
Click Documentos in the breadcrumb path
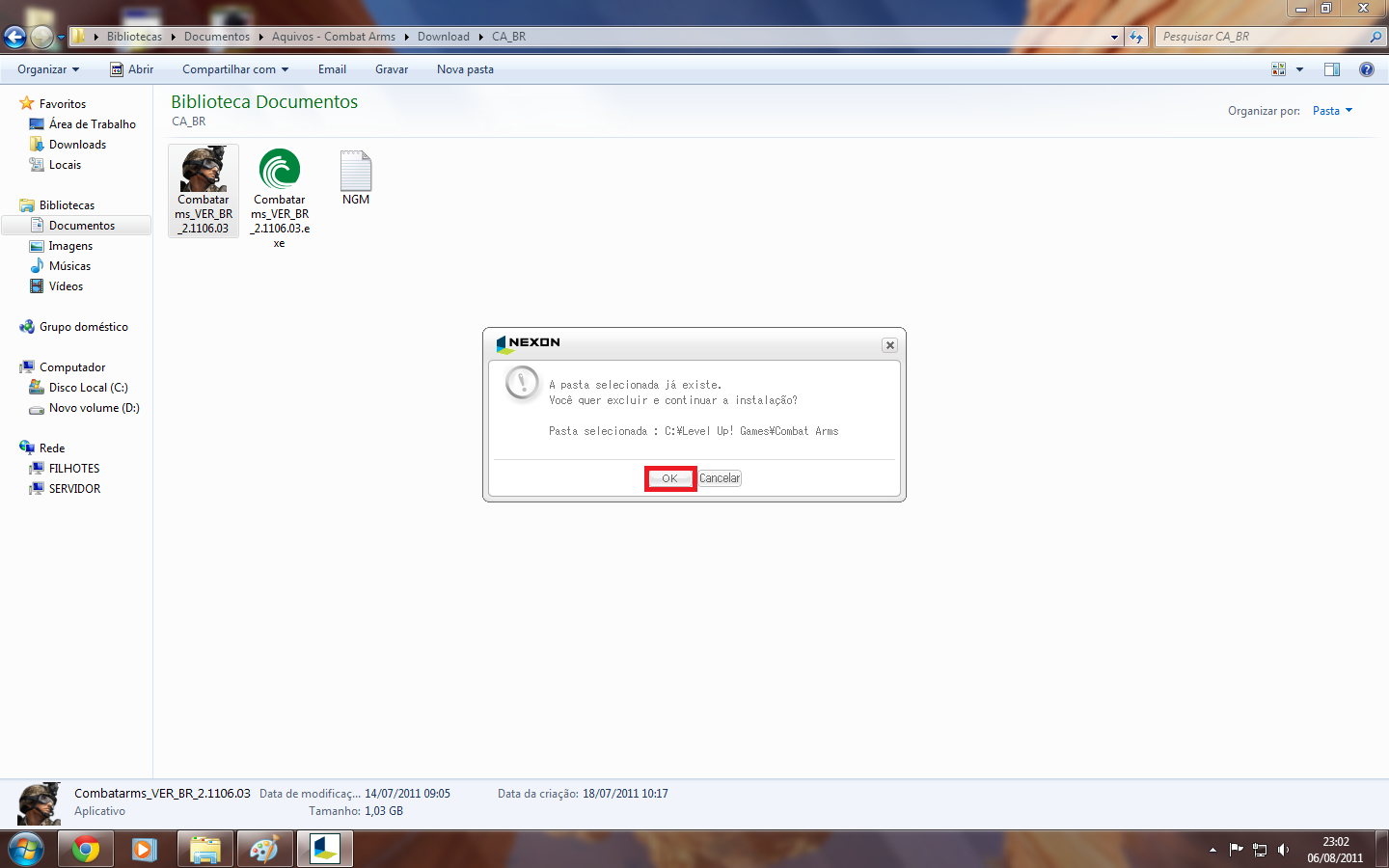pyautogui.click(x=216, y=36)
